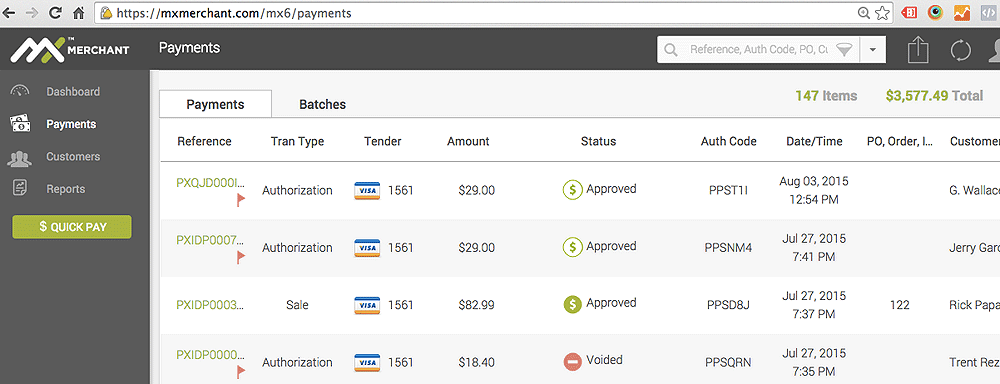Viewport: 1000px width, 384px height.
Task: Click the export/share icon in header
Action: [917, 50]
